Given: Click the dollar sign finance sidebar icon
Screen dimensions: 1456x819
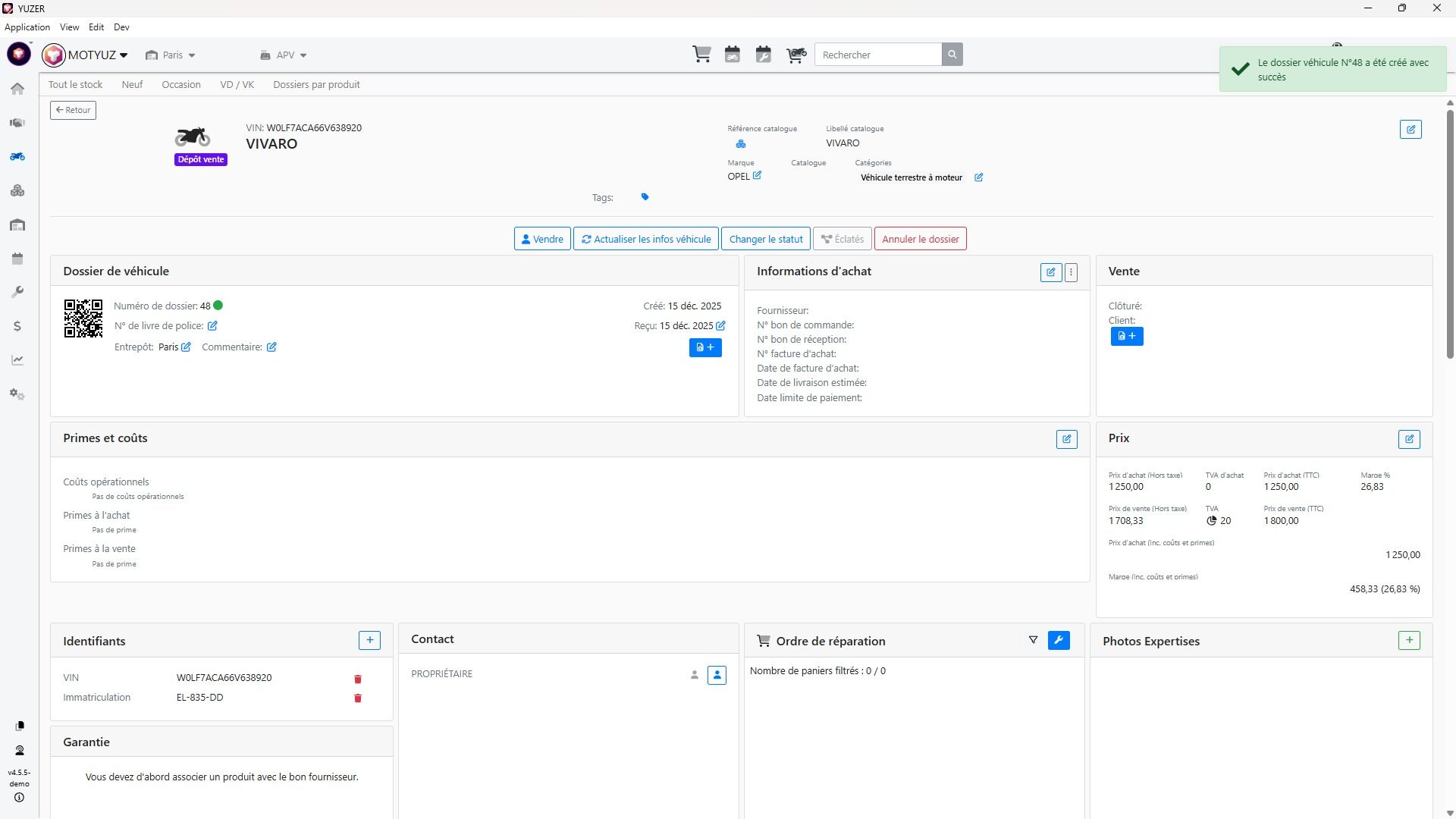Looking at the screenshot, I should (x=17, y=326).
